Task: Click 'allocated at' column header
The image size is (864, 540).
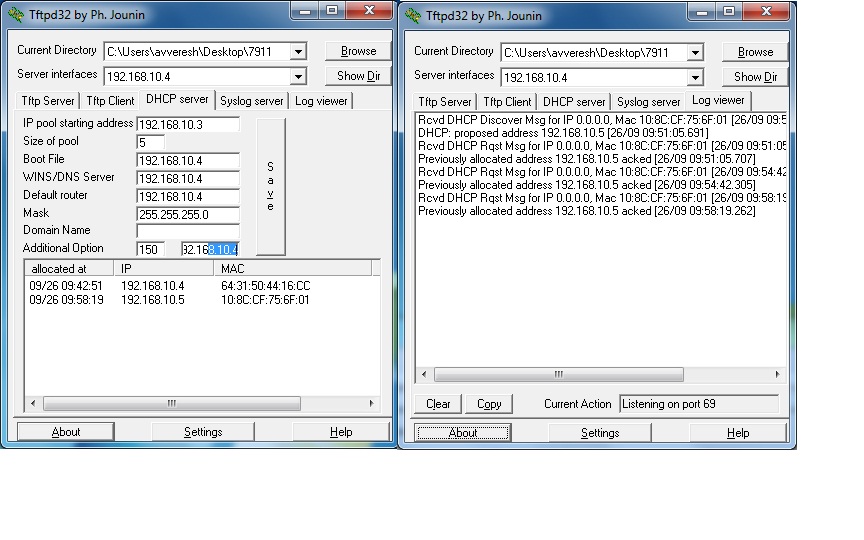Action: 69,268
